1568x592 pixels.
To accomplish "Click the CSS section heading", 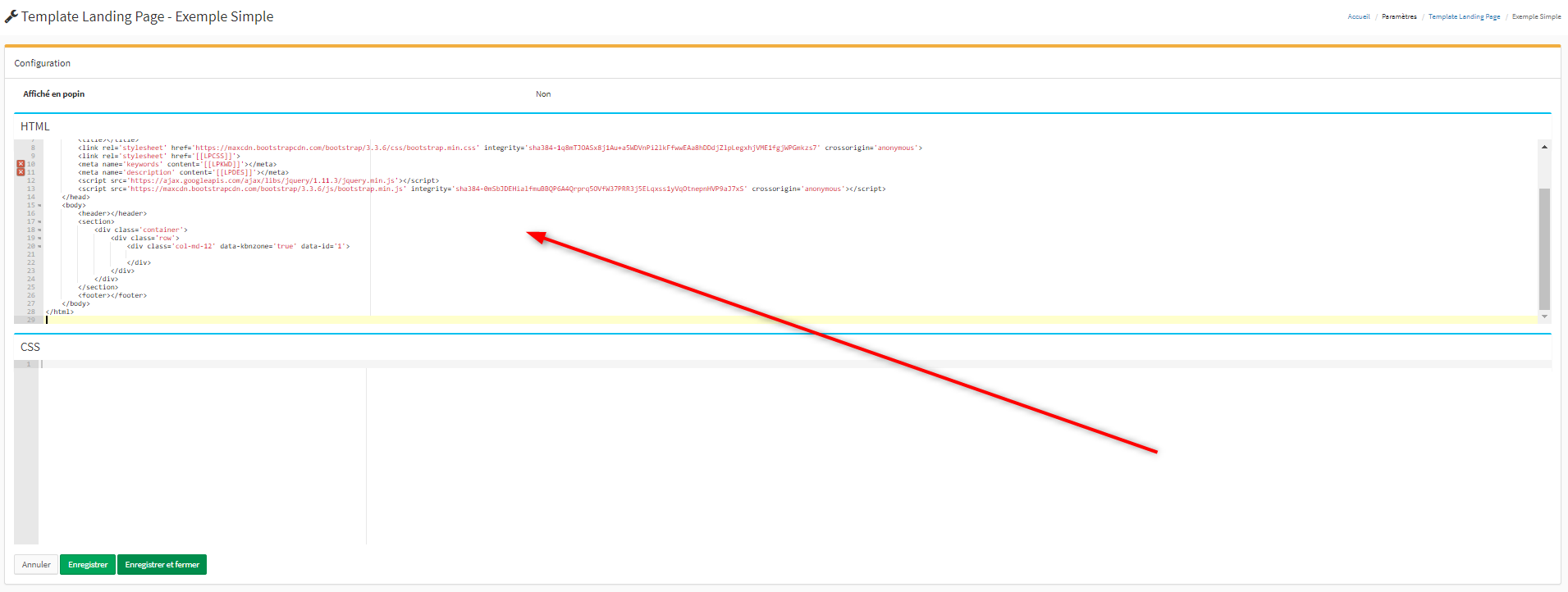I will point(30,347).
